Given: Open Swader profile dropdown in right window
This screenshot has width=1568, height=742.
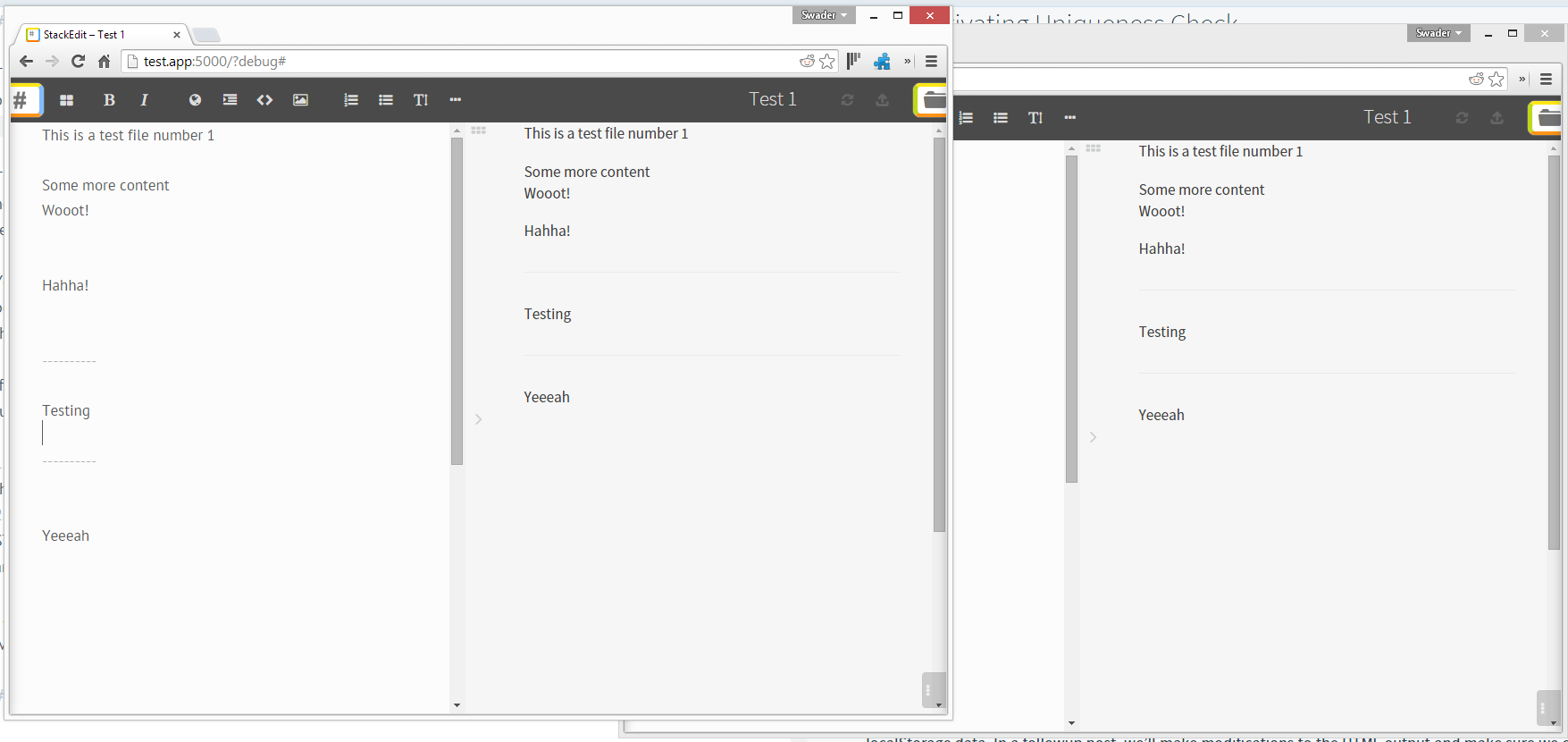Looking at the screenshot, I should click(1438, 33).
